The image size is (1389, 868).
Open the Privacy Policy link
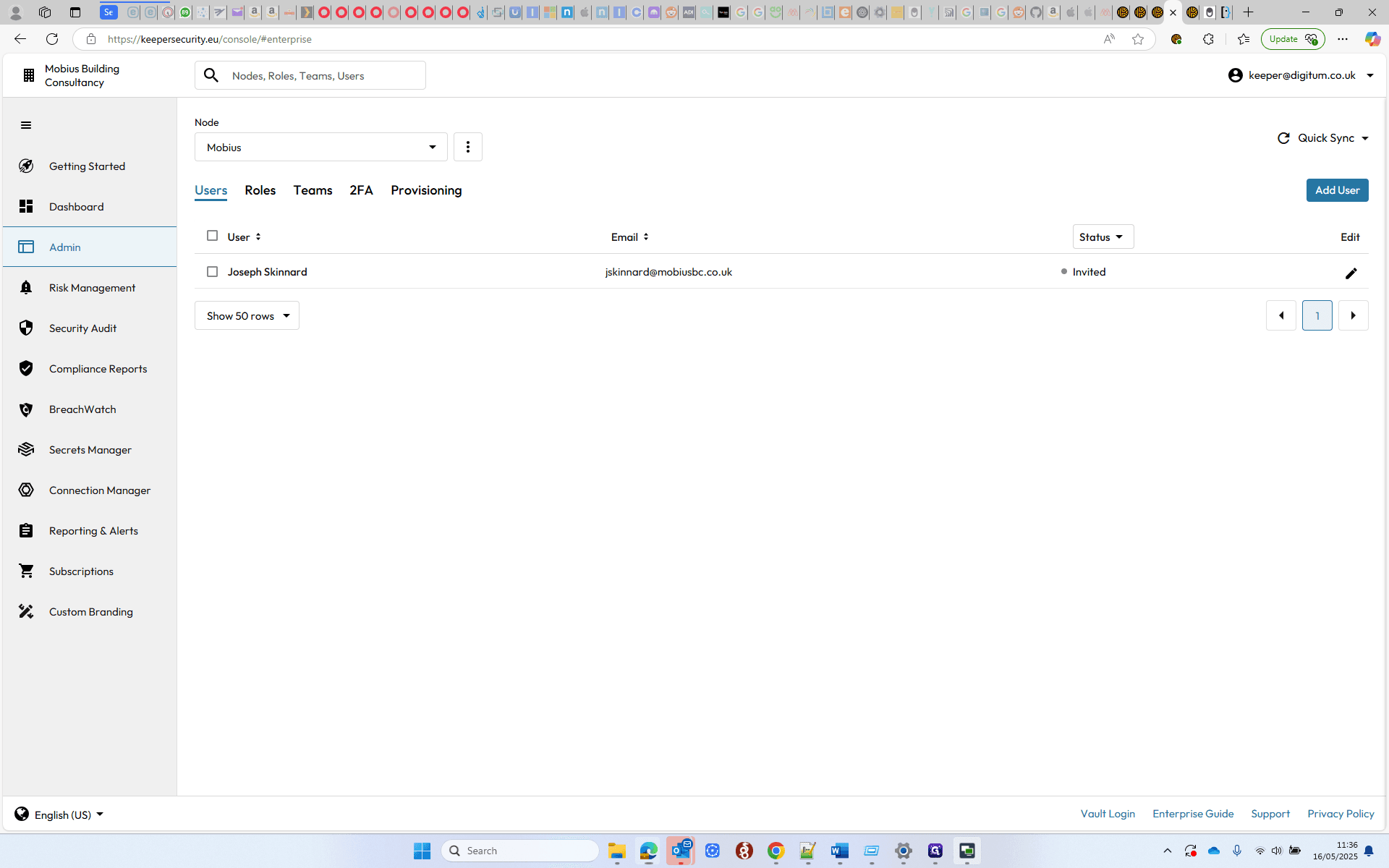[x=1341, y=814]
